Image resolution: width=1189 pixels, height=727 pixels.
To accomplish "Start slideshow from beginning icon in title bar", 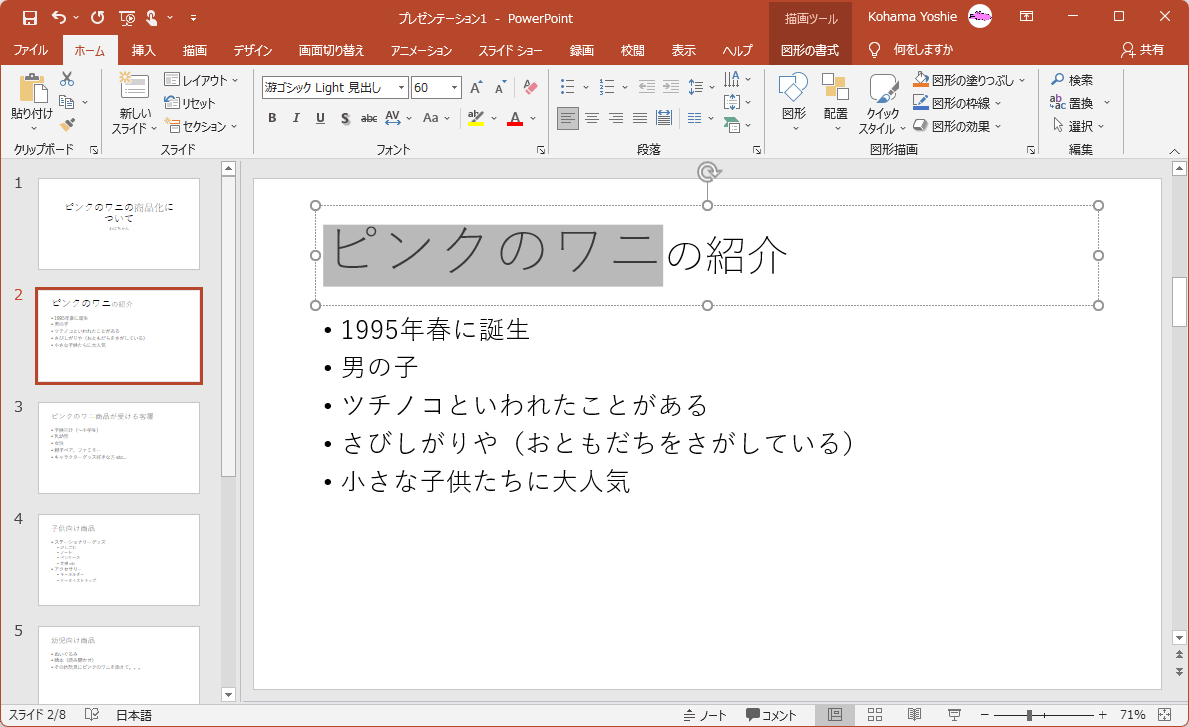I will (x=127, y=17).
